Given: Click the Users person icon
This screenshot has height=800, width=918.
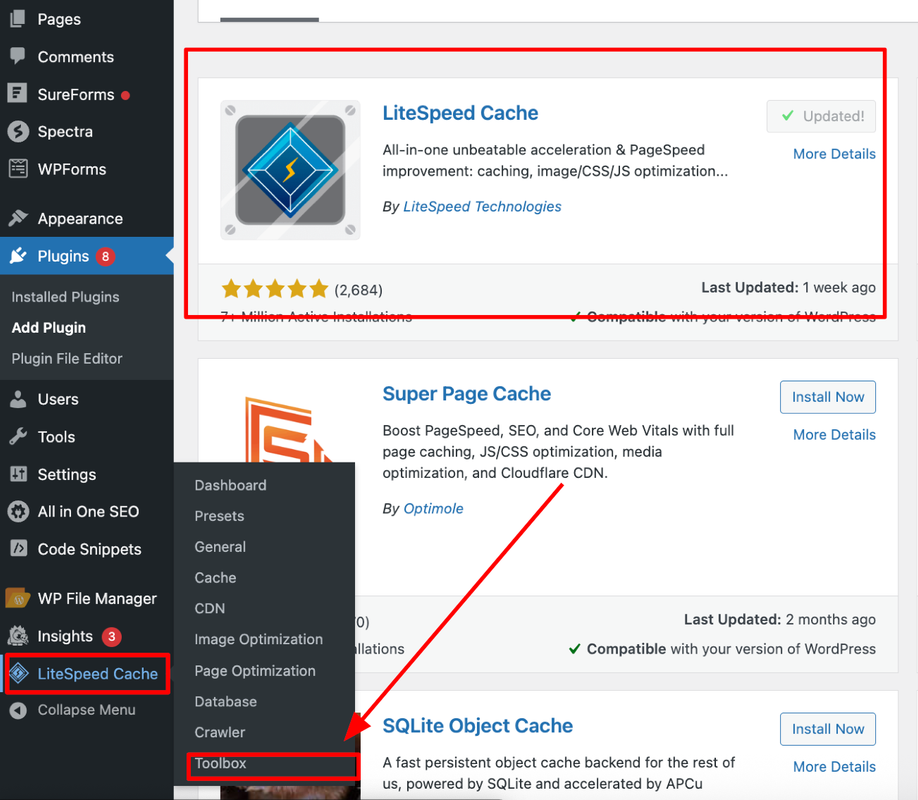Looking at the screenshot, I should coord(18,399).
